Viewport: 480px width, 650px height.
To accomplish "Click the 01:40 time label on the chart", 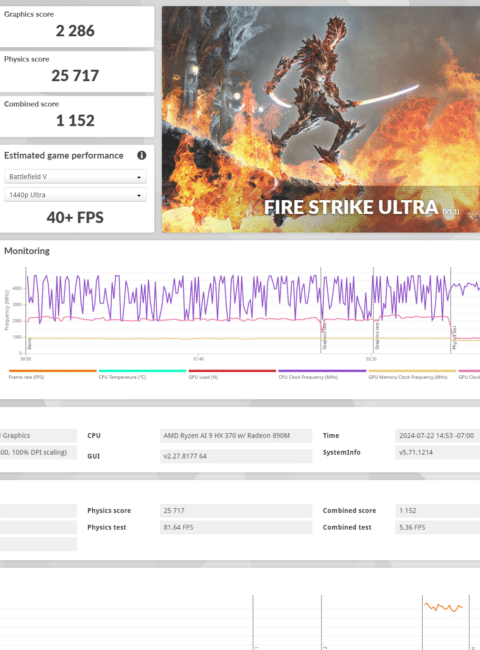I will (198, 359).
